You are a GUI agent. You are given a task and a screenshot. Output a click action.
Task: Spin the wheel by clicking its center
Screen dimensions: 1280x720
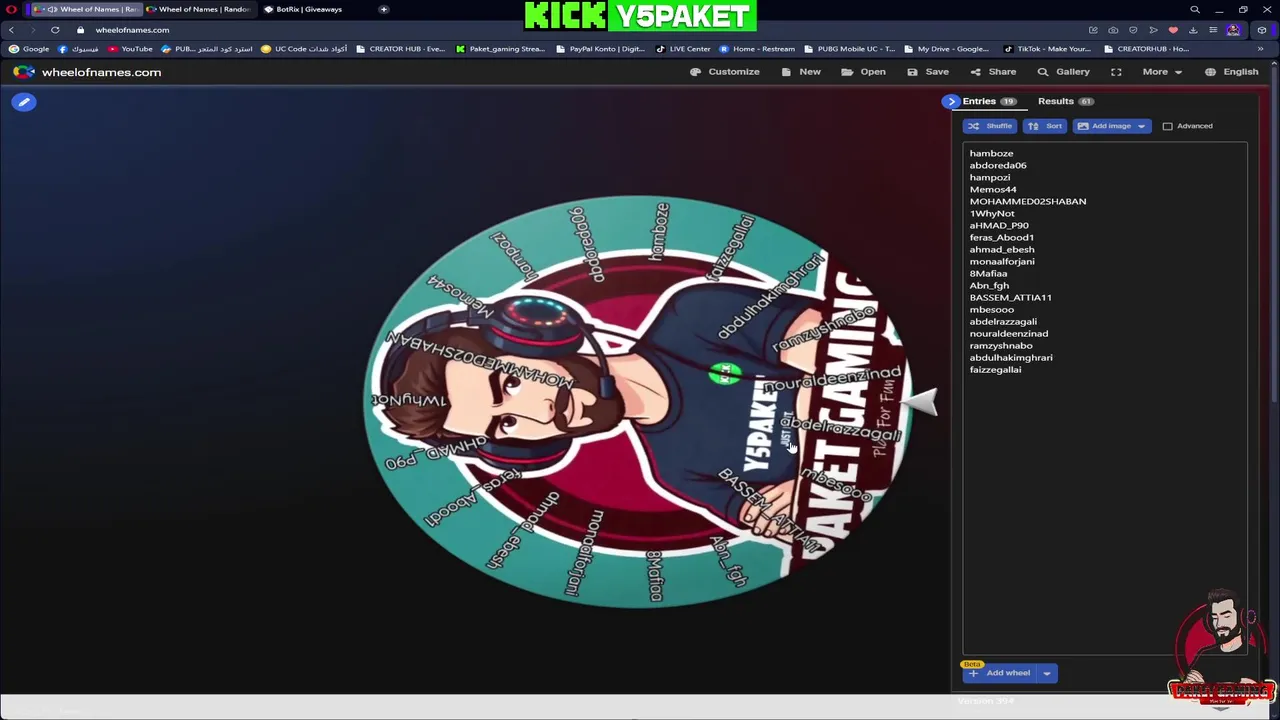640,401
